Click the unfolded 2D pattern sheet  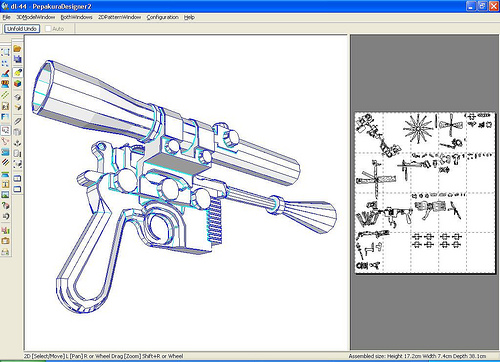point(425,193)
